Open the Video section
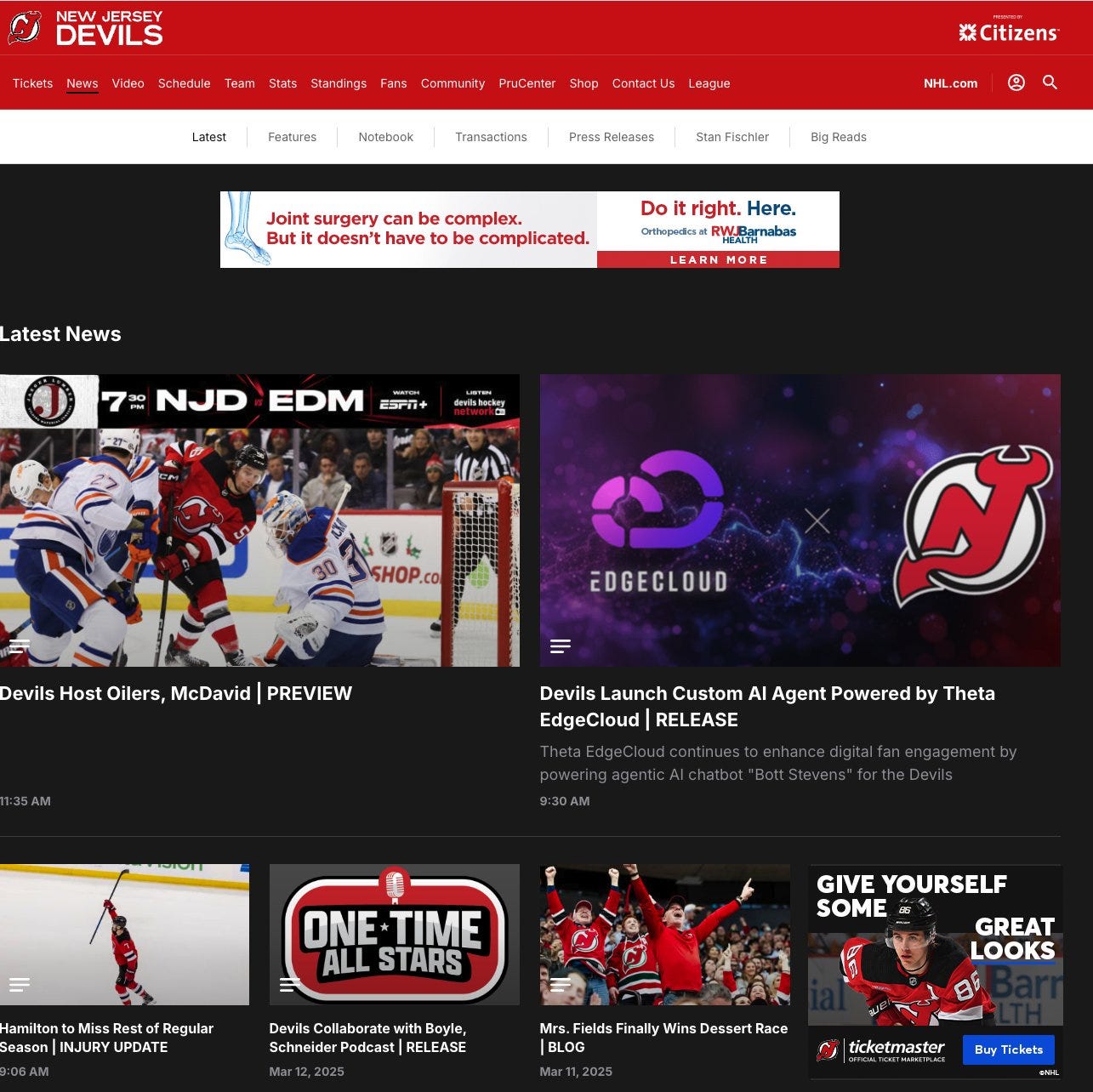The image size is (1093, 1092). click(128, 83)
